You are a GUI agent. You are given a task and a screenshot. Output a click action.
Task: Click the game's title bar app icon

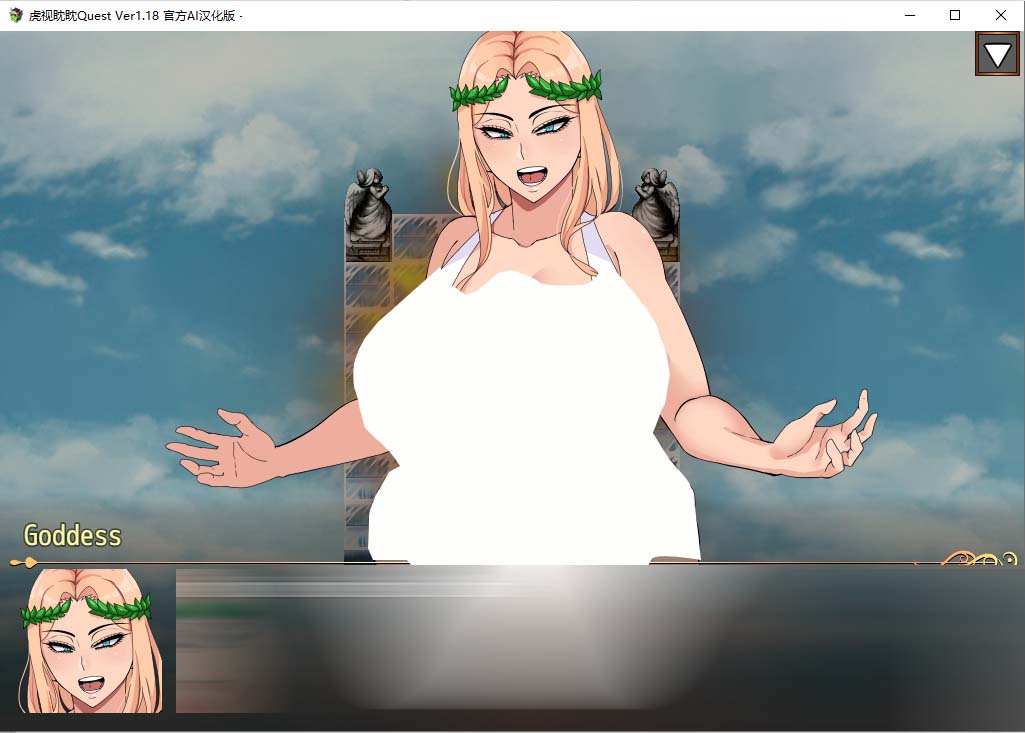point(15,15)
